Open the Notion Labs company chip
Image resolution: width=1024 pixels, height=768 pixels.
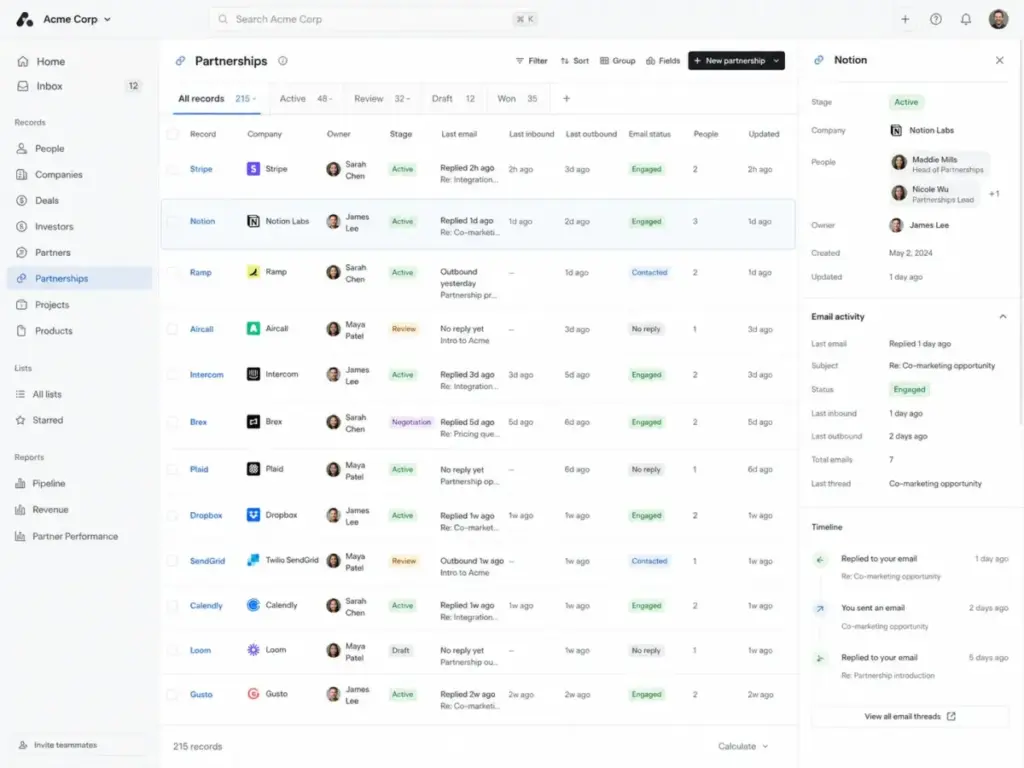click(x=922, y=131)
